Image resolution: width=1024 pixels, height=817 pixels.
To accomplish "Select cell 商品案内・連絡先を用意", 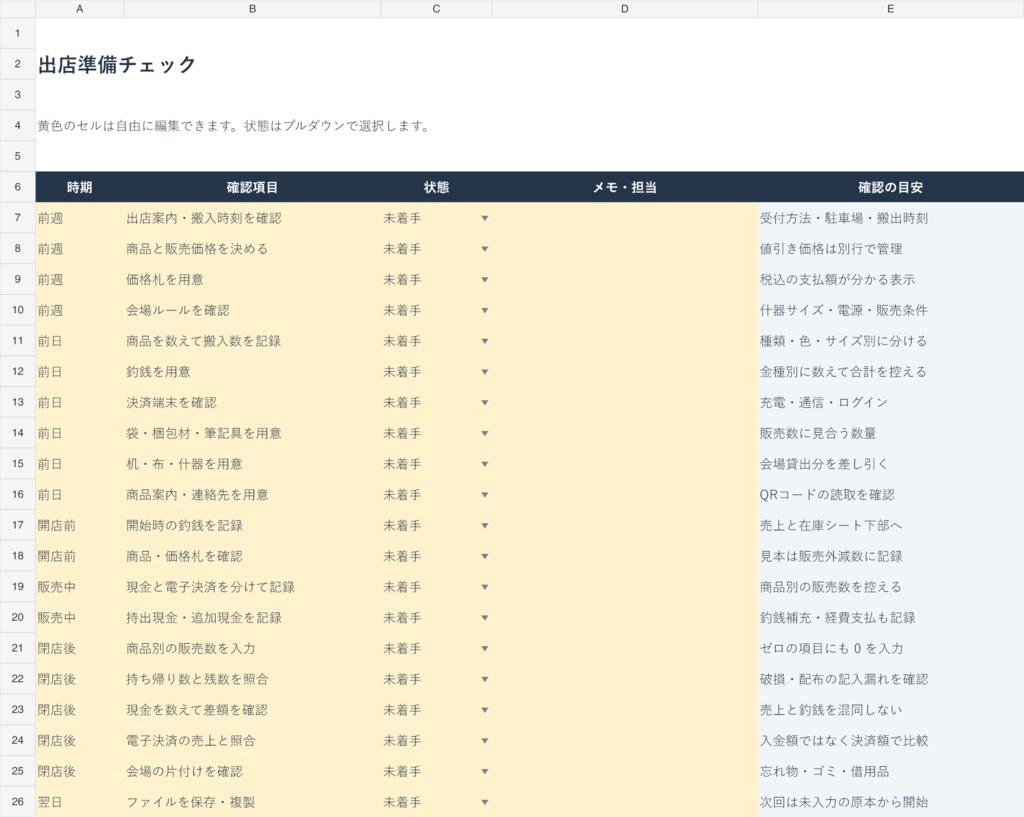I will pos(252,494).
